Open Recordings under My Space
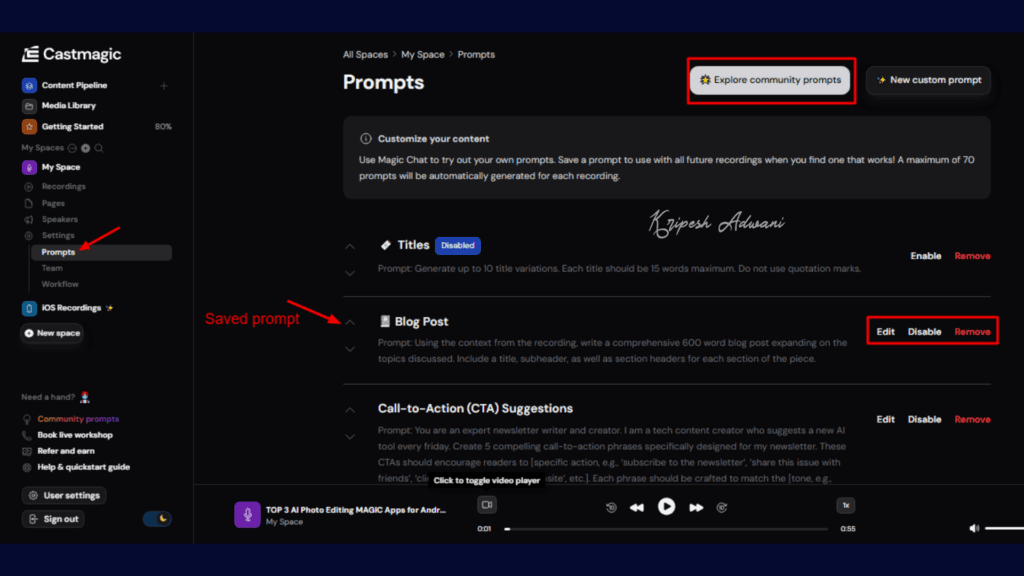Image resolution: width=1024 pixels, height=576 pixels. (62, 186)
